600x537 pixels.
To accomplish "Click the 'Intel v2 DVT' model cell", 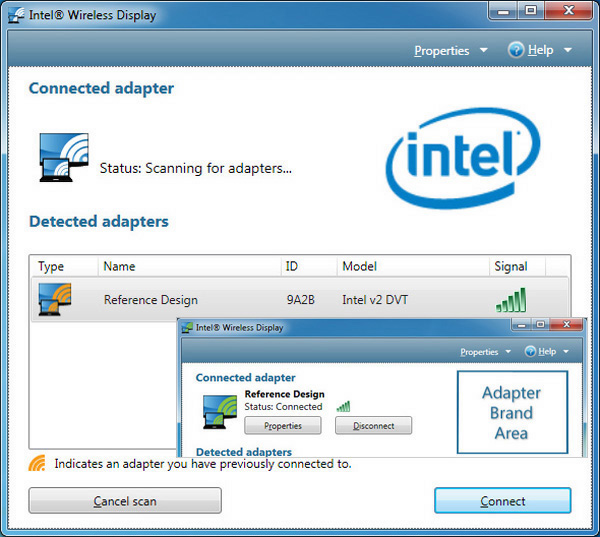I will click(375, 300).
